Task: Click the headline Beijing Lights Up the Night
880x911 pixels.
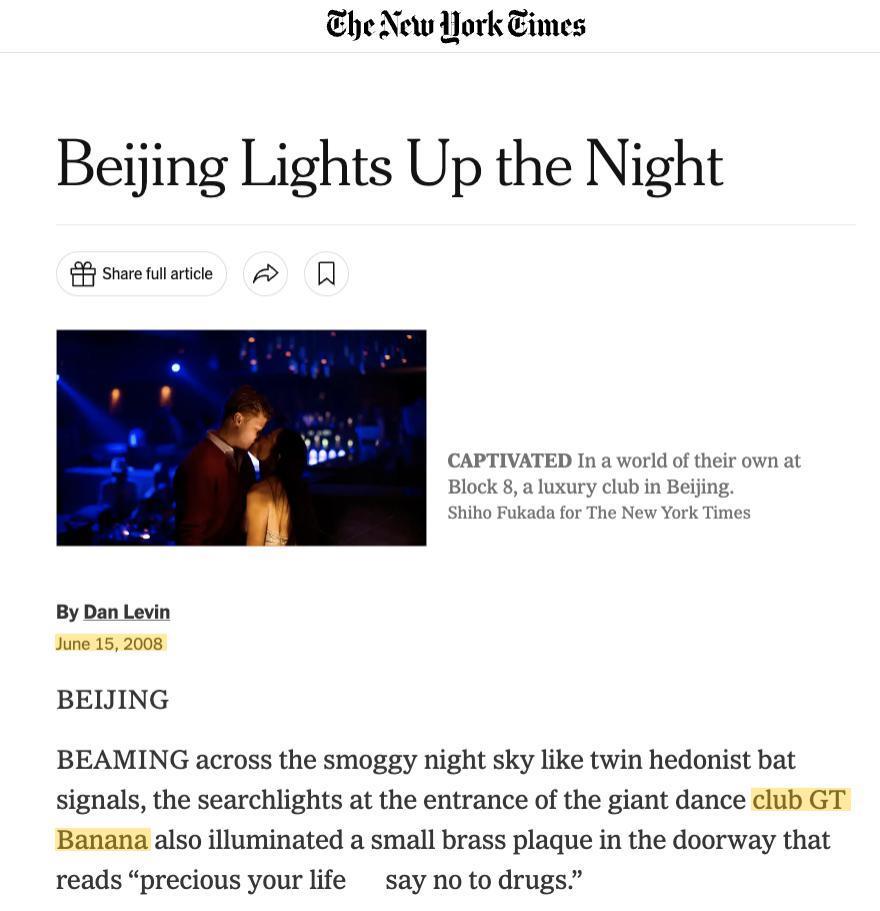Action: point(389,165)
